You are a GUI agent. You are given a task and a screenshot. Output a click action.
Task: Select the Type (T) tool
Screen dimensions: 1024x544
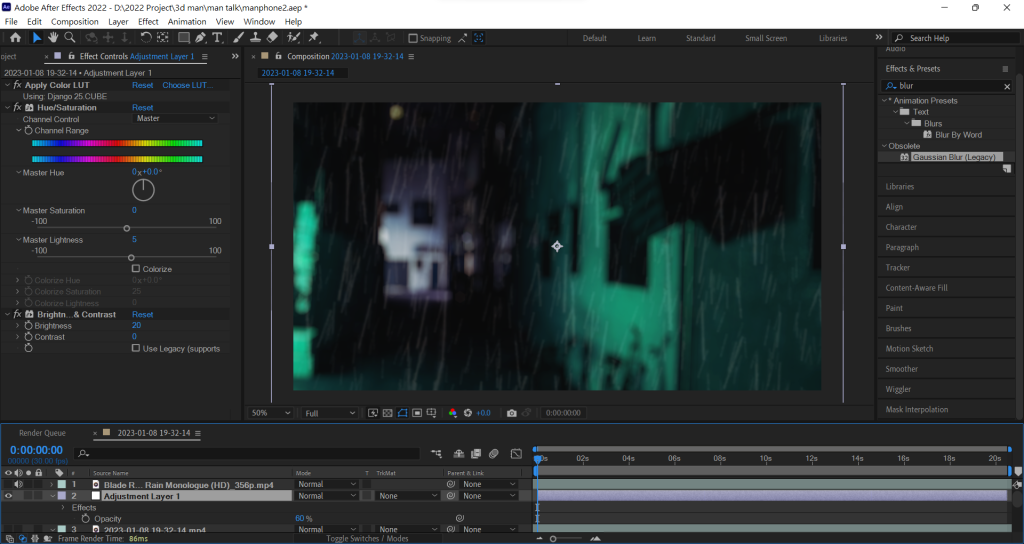(217, 38)
